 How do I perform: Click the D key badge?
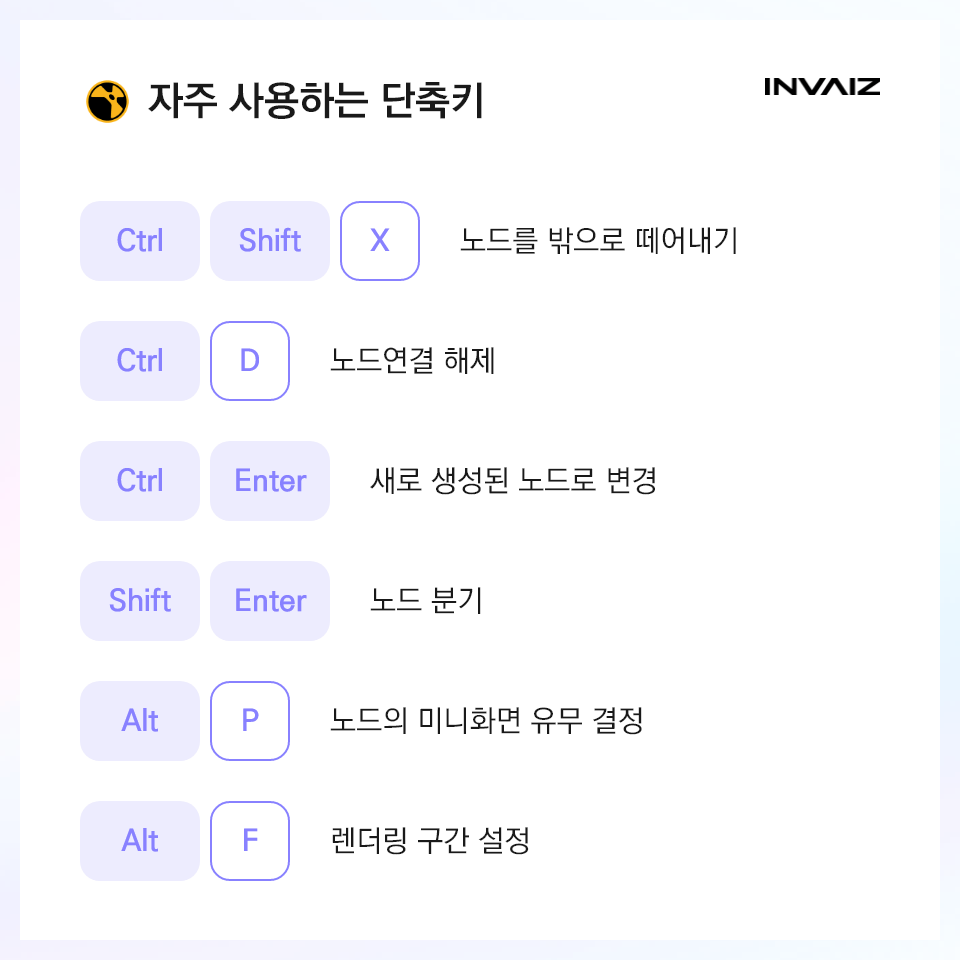[250, 361]
